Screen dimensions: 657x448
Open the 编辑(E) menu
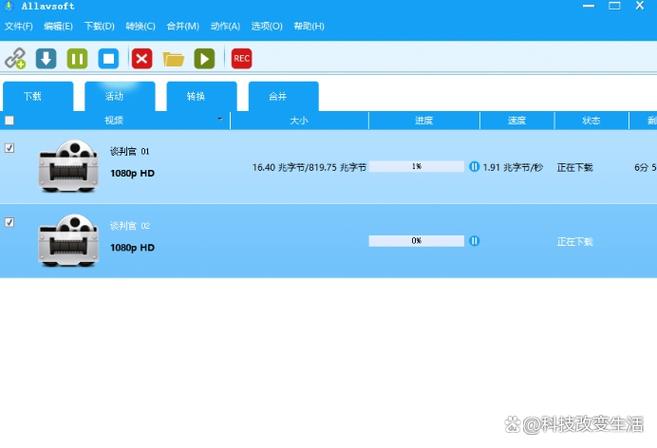click(58, 26)
